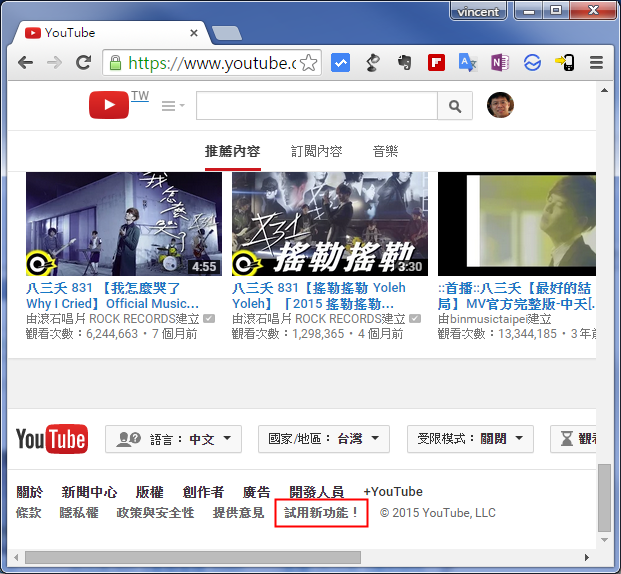Open the 創作者 footer link
The image size is (621, 574).
[203, 492]
